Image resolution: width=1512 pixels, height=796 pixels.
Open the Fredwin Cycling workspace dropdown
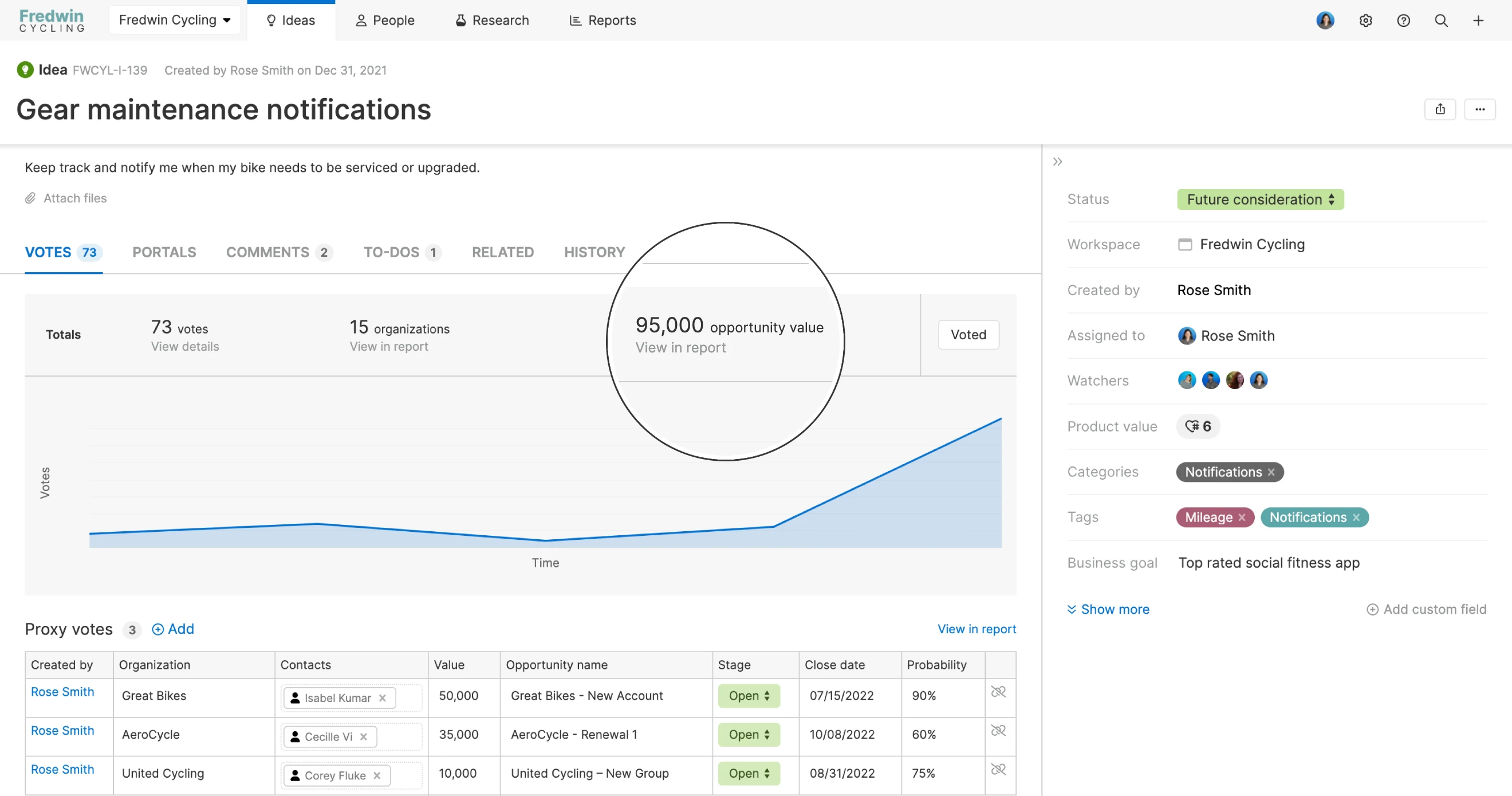(174, 20)
